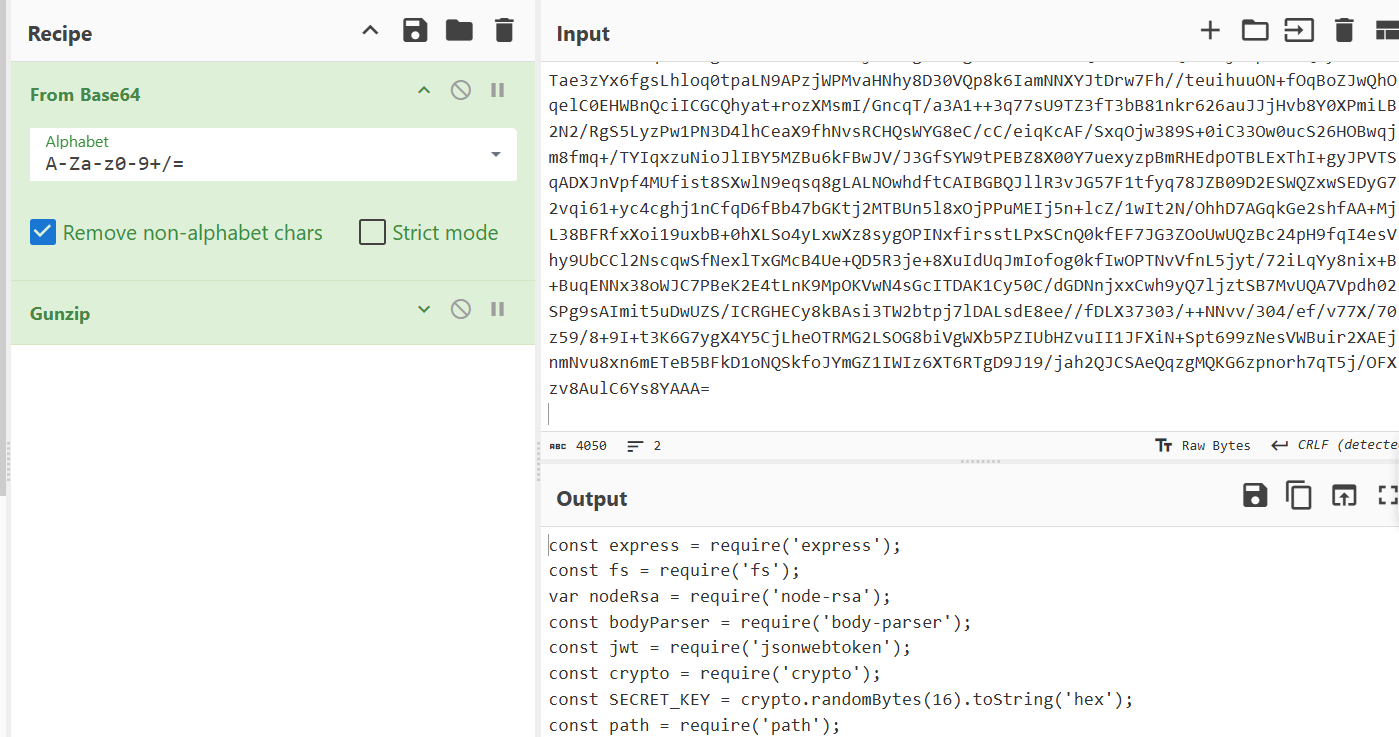
Task: Open folder as input
Action: (x=1255, y=30)
